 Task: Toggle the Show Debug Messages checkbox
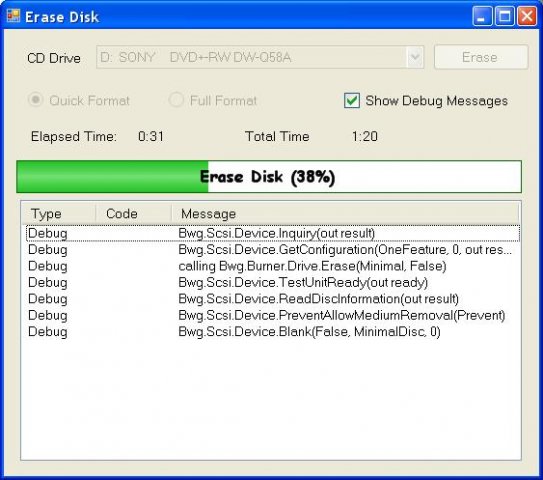(x=352, y=101)
